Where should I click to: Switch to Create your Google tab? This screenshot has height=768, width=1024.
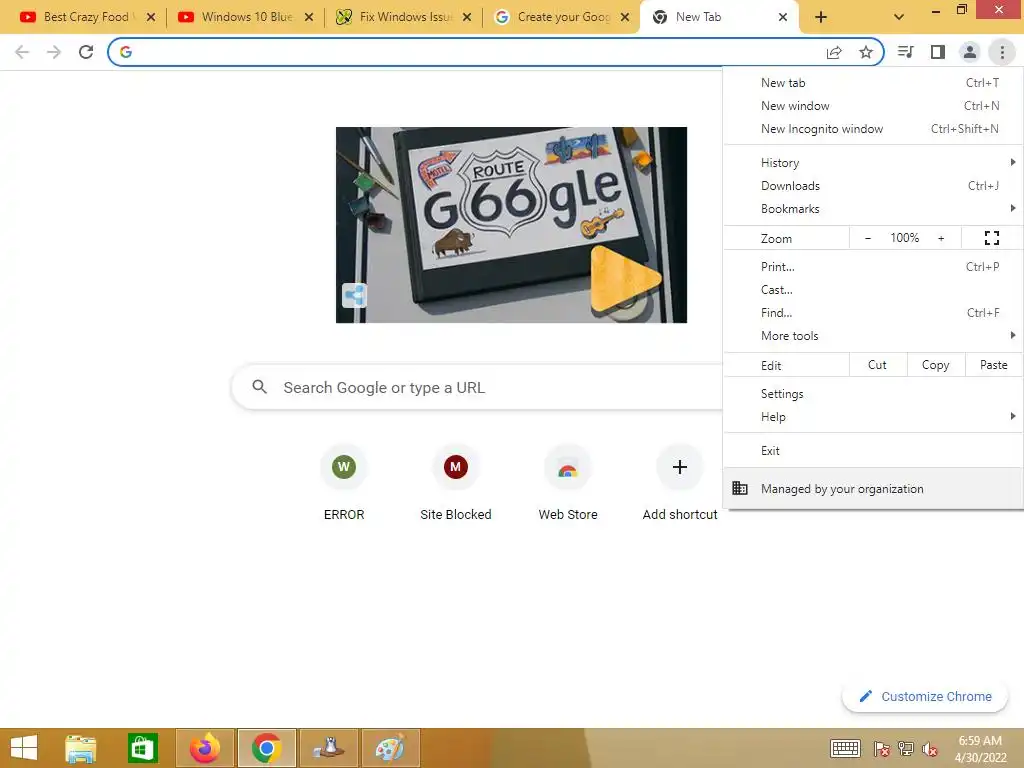pyautogui.click(x=562, y=17)
